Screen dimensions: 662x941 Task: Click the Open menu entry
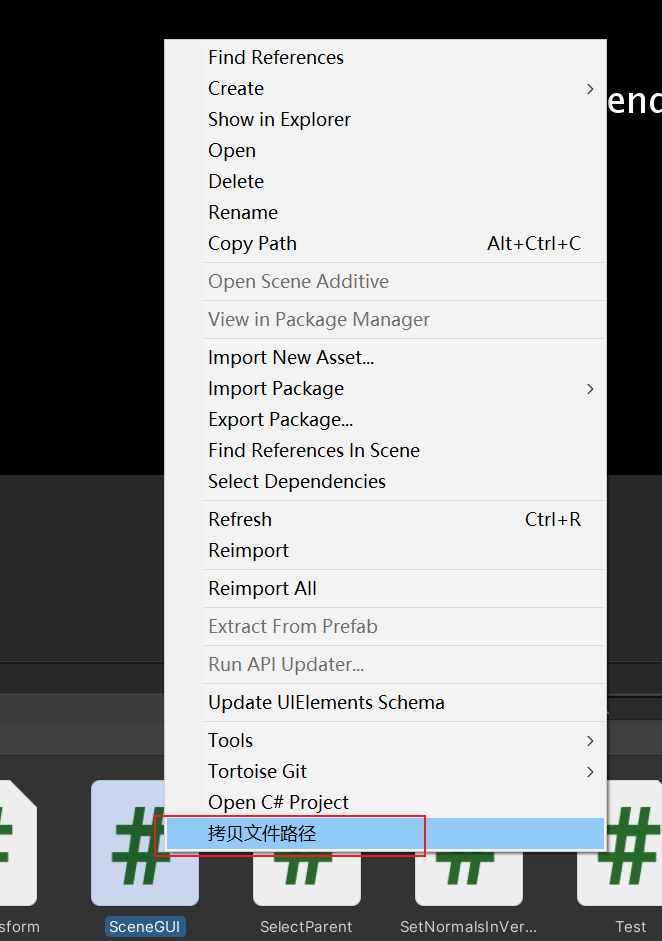click(x=232, y=151)
